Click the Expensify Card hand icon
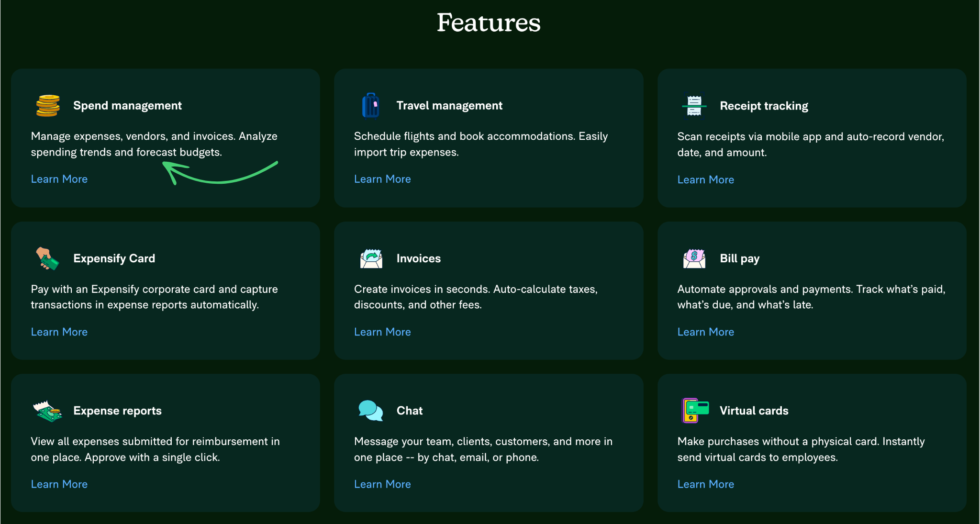 pos(47,259)
